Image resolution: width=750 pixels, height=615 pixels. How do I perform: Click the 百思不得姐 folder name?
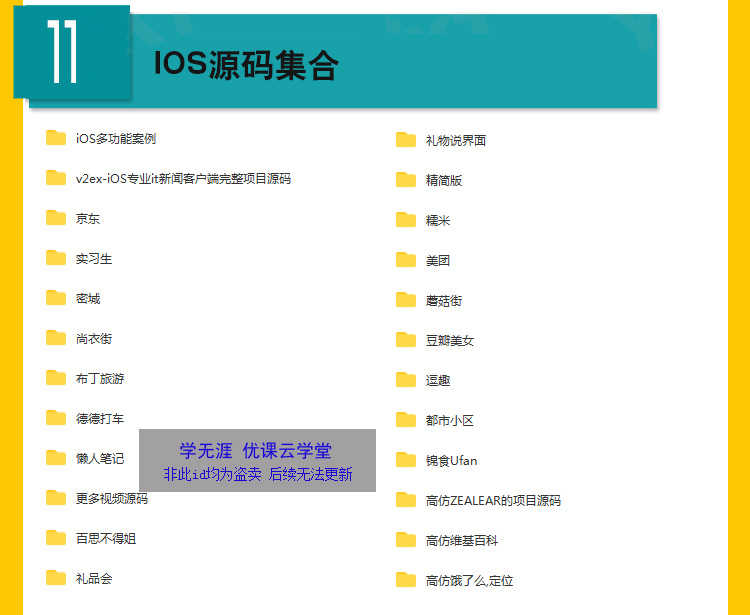[106, 538]
